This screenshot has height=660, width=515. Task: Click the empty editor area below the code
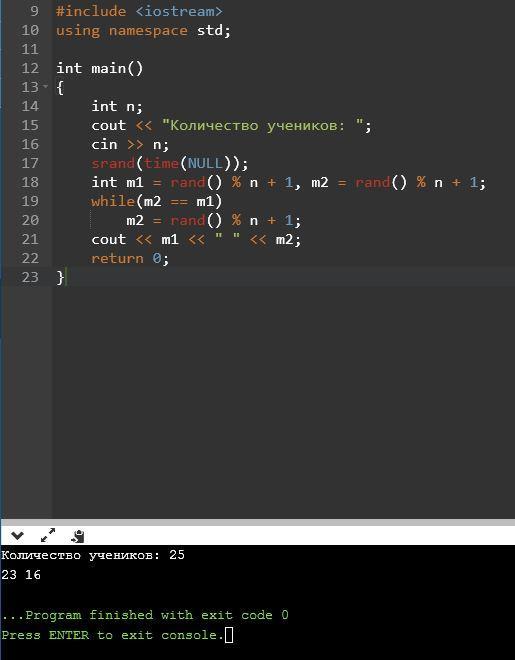pyautogui.click(x=283, y=400)
